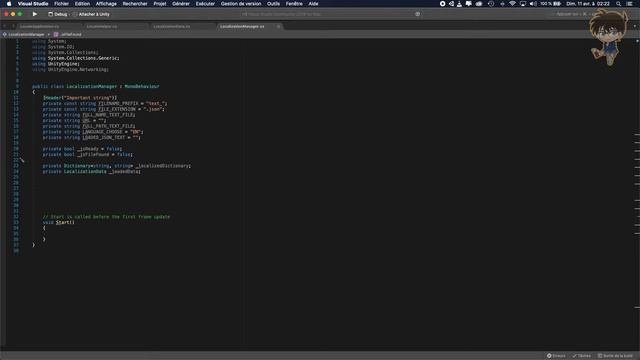Image resolution: width=640 pixels, height=360 pixels.
Task: Open the Outils menu
Action: pos(273,4)
